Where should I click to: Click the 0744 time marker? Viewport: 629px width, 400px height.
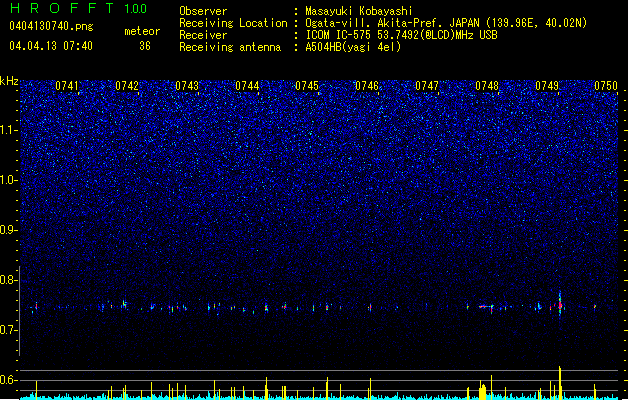click(x=247, y=86)
